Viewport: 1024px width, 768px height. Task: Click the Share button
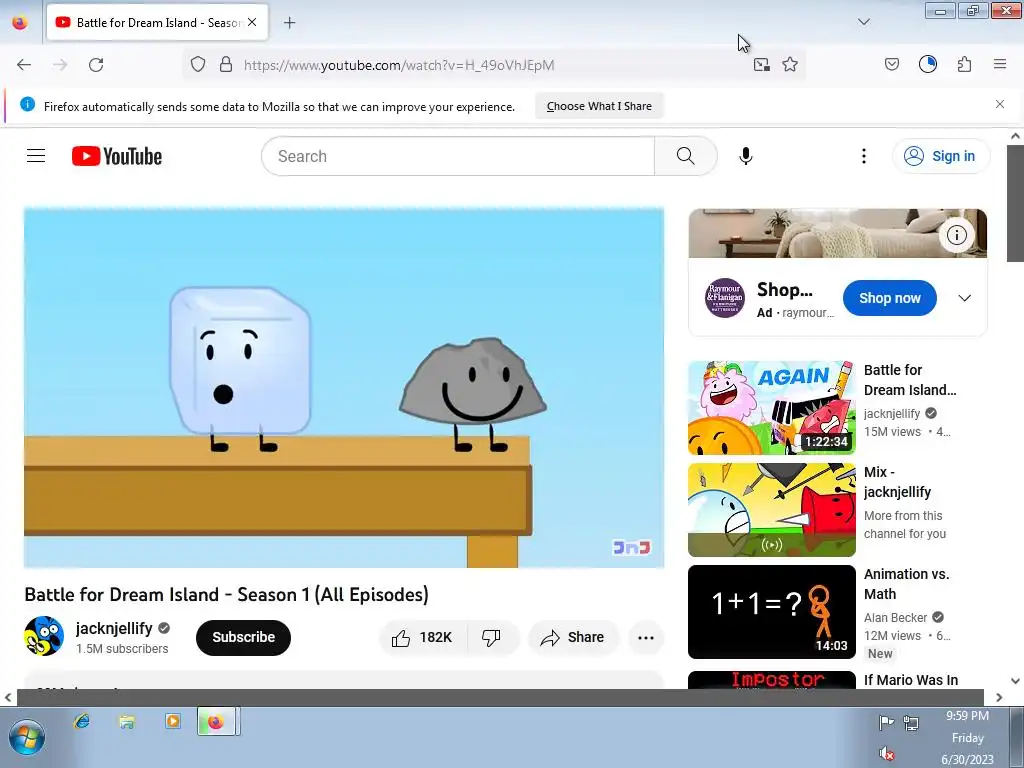point(573,637)
